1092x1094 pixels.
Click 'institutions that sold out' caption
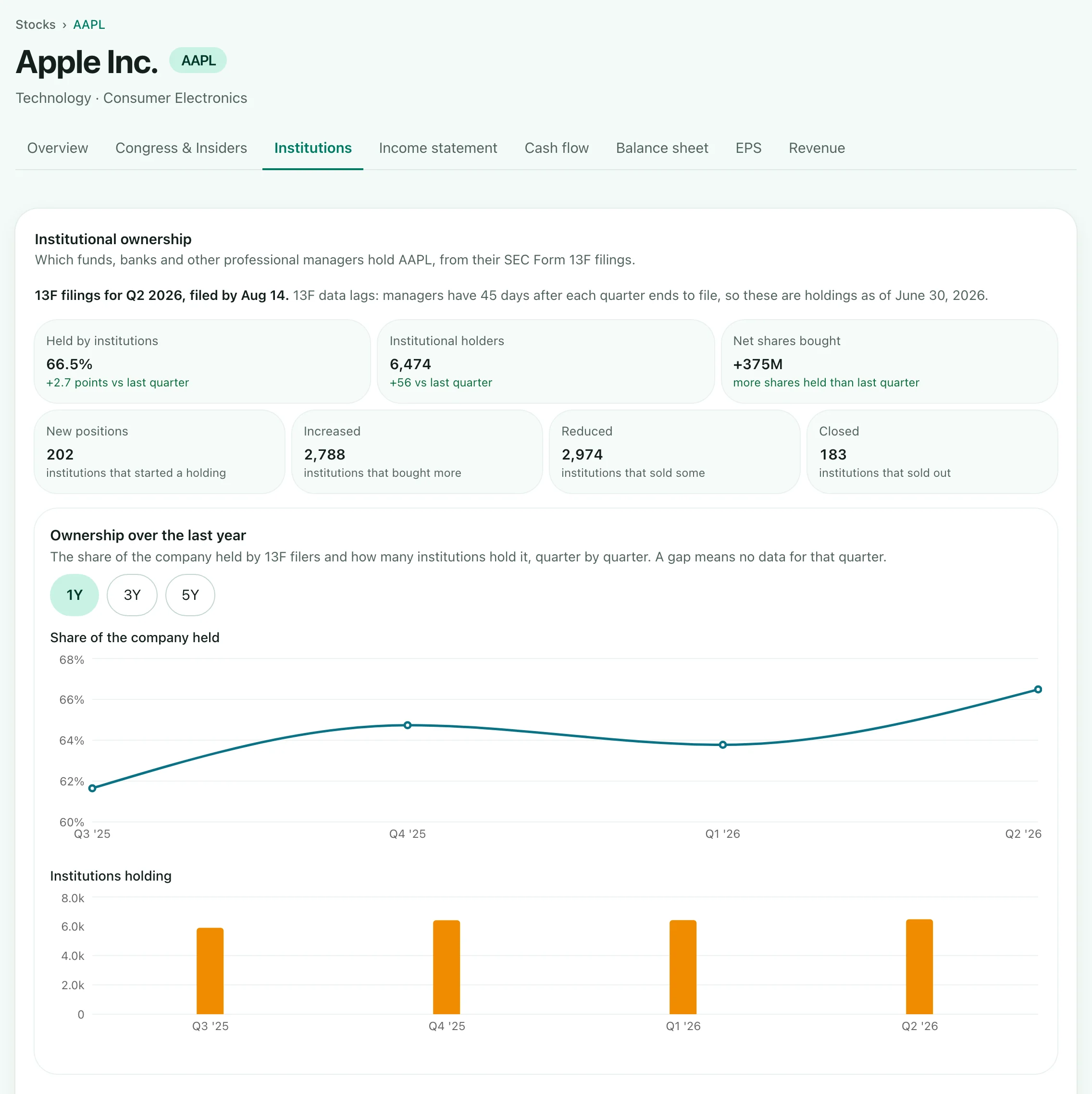tap(885, 473)
